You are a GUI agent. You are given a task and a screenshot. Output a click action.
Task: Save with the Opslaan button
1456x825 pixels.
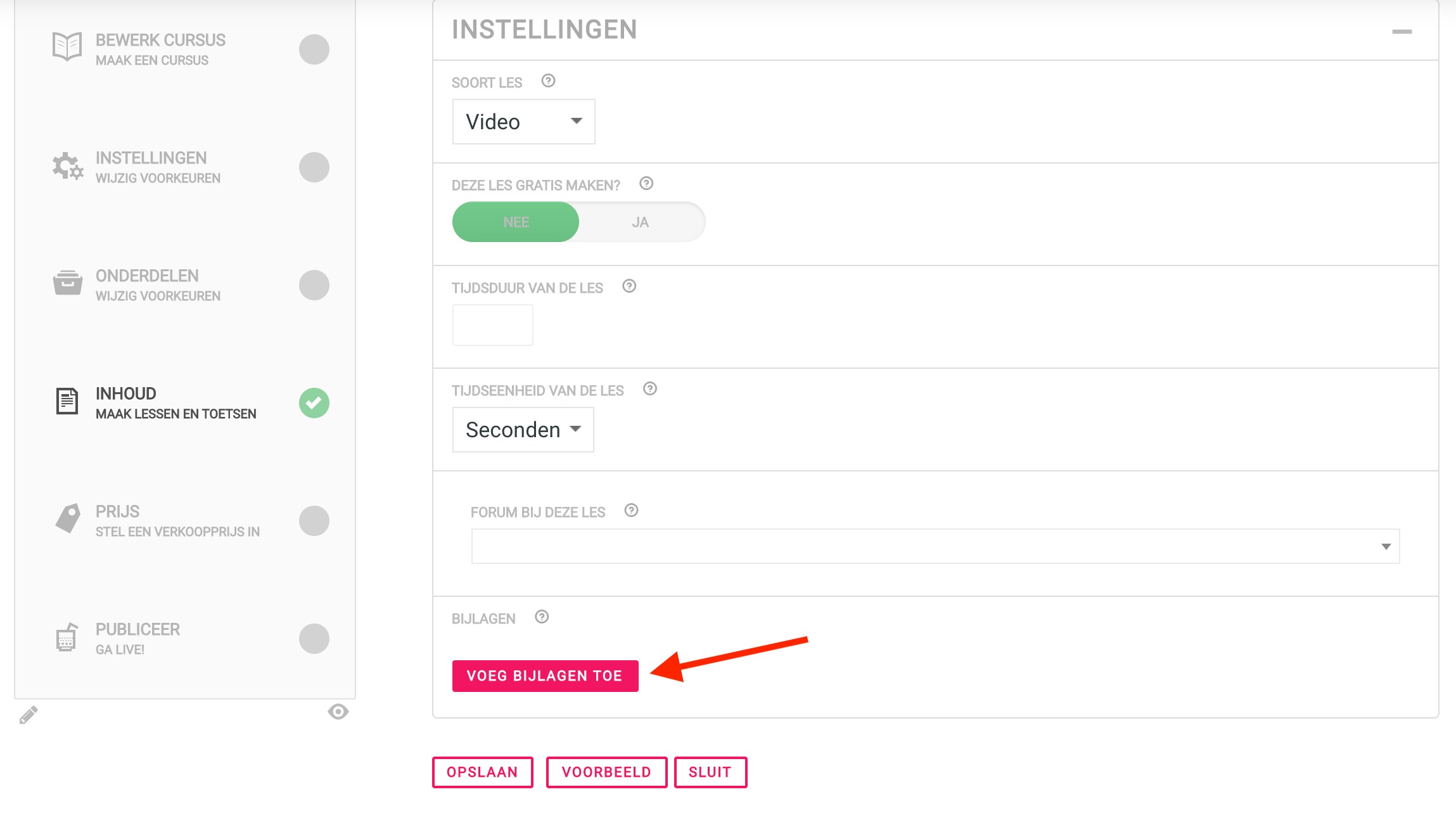[x=483, y=772]
